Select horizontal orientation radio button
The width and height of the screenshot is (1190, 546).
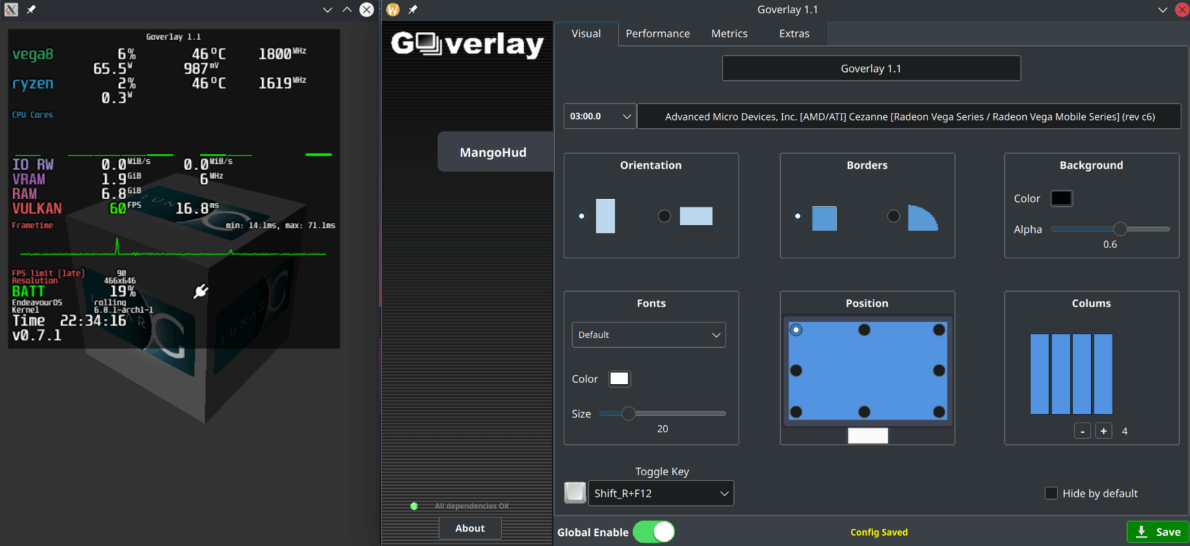point(664,216)
